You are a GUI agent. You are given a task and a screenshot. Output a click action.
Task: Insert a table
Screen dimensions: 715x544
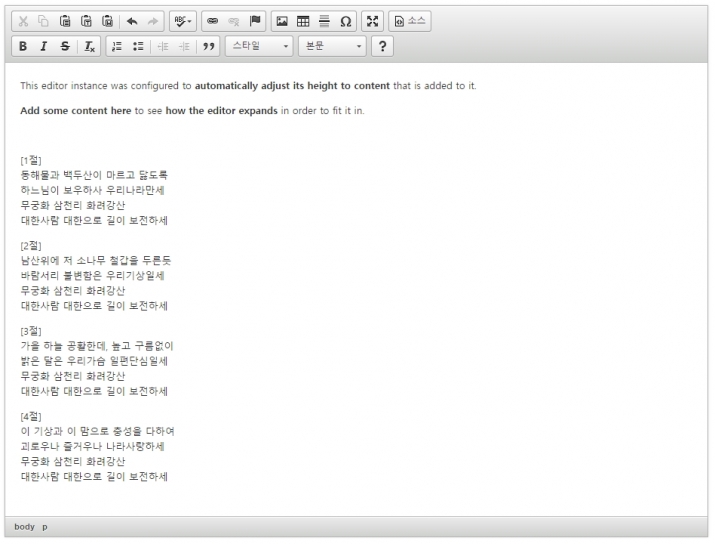(303, 21)
